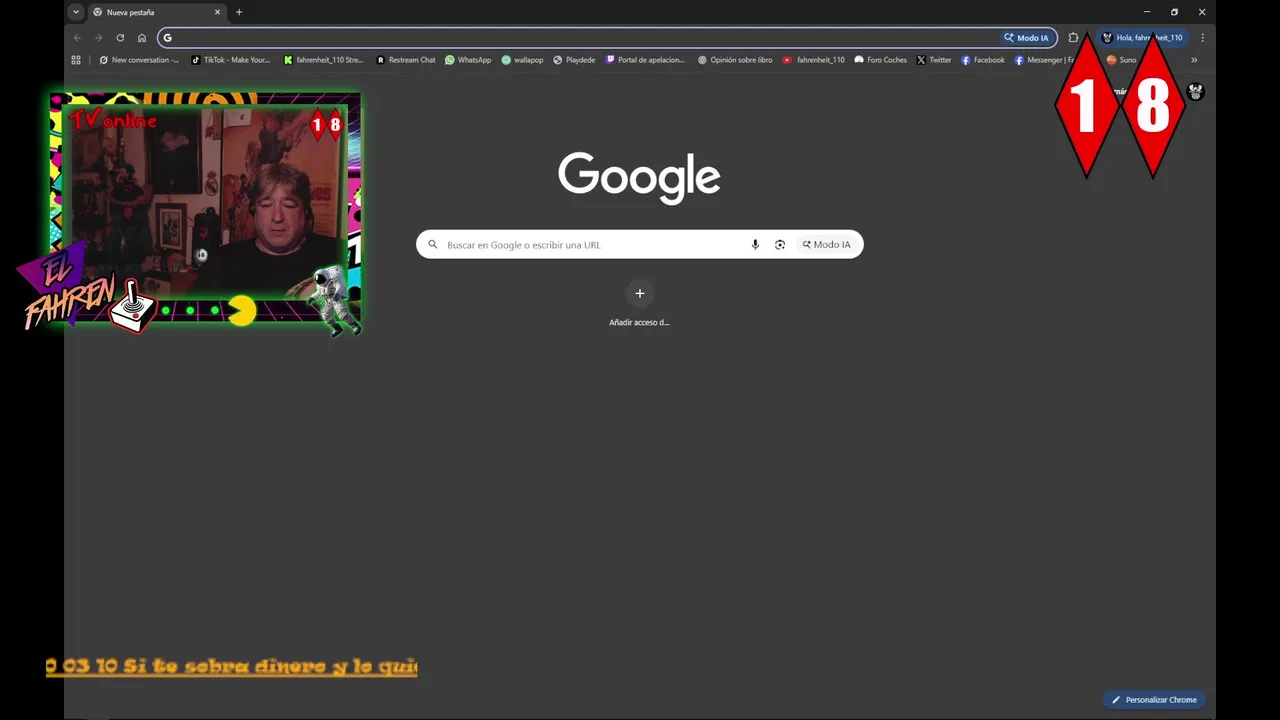Select the Nueva pestaña tab
1280x720 pixels.
[157, 12]
